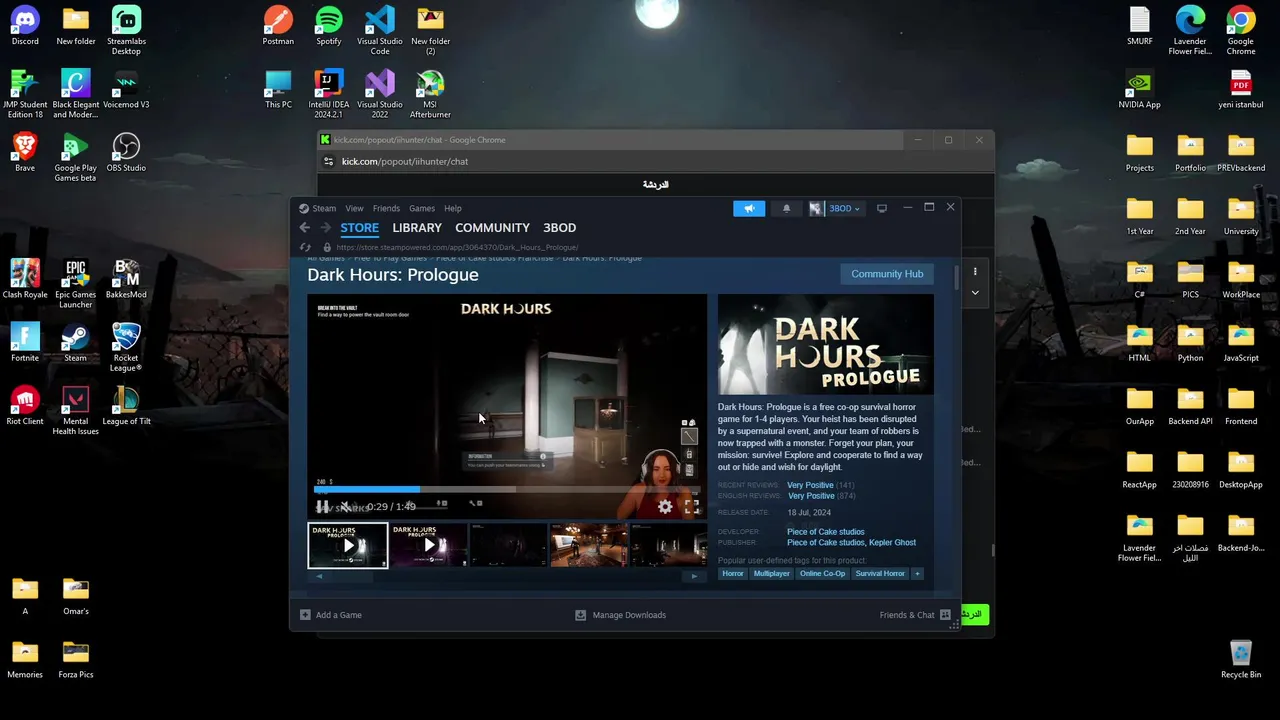The width and height of the screenshot is (1280, 720).
Task: Open the trailer video settings gear
Action: point(665,507)
